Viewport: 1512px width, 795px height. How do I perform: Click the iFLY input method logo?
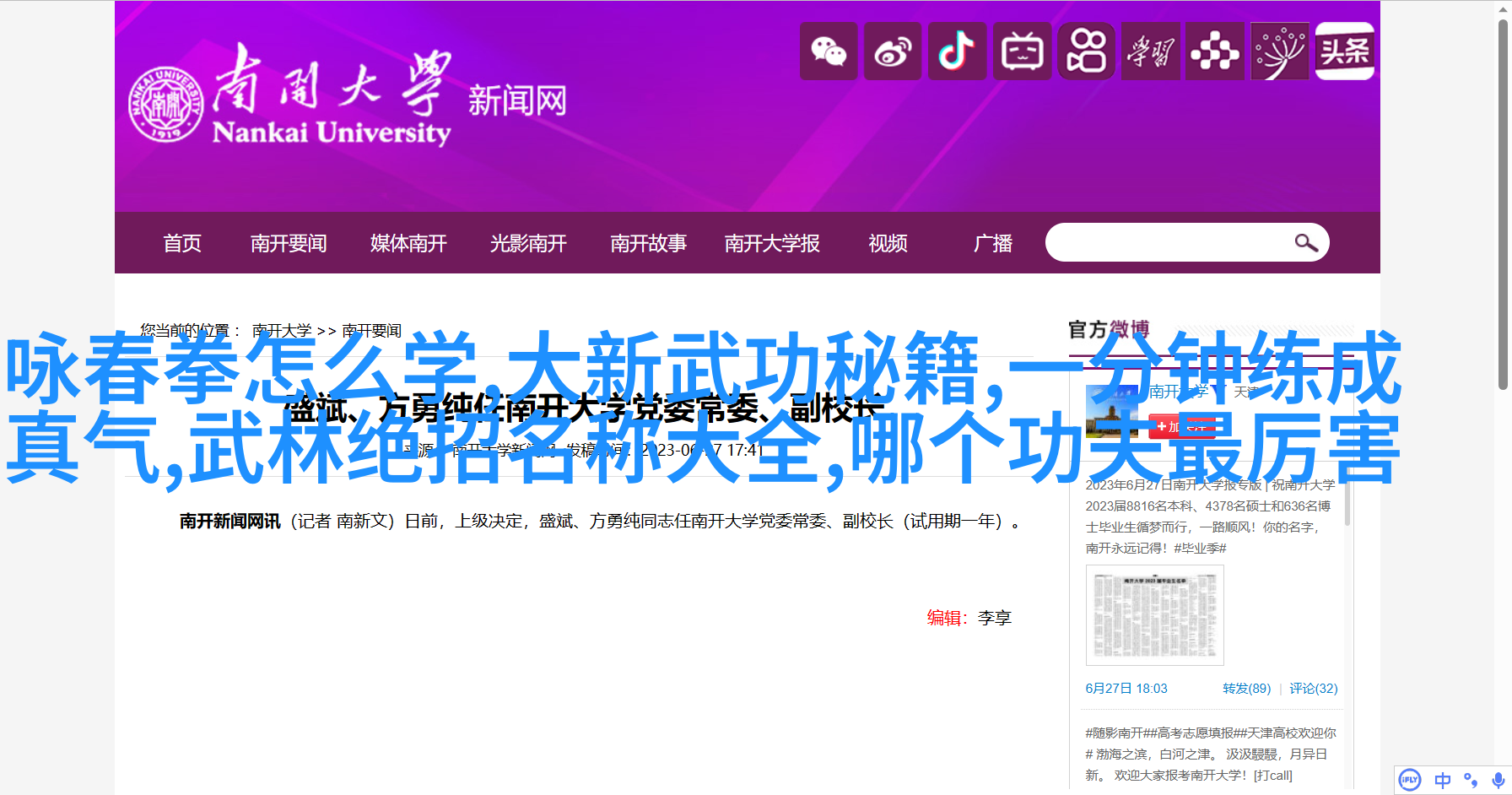[x=1410, y=780]
